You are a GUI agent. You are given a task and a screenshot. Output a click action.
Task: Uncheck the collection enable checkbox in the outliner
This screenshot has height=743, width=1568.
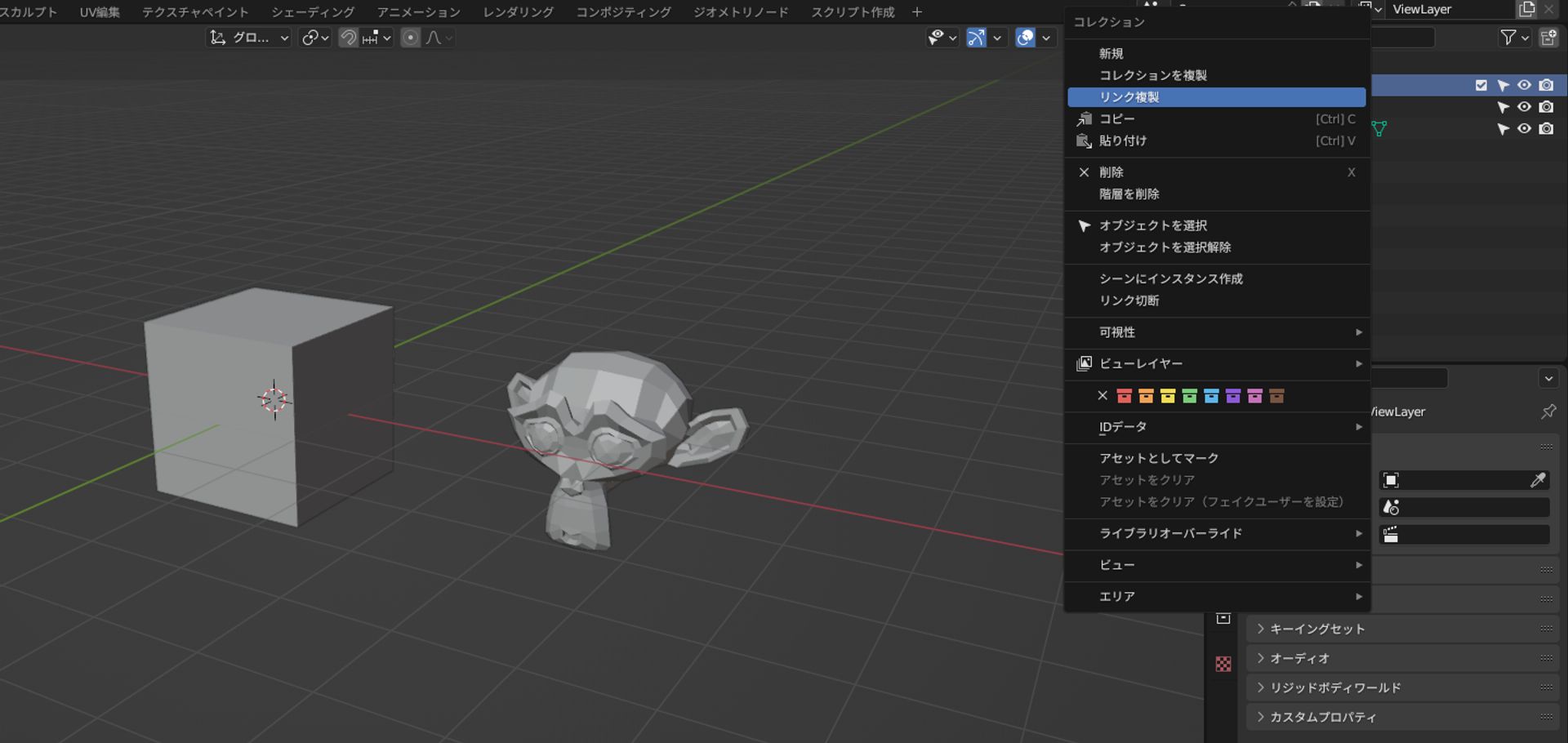(x=1481, y=85)
